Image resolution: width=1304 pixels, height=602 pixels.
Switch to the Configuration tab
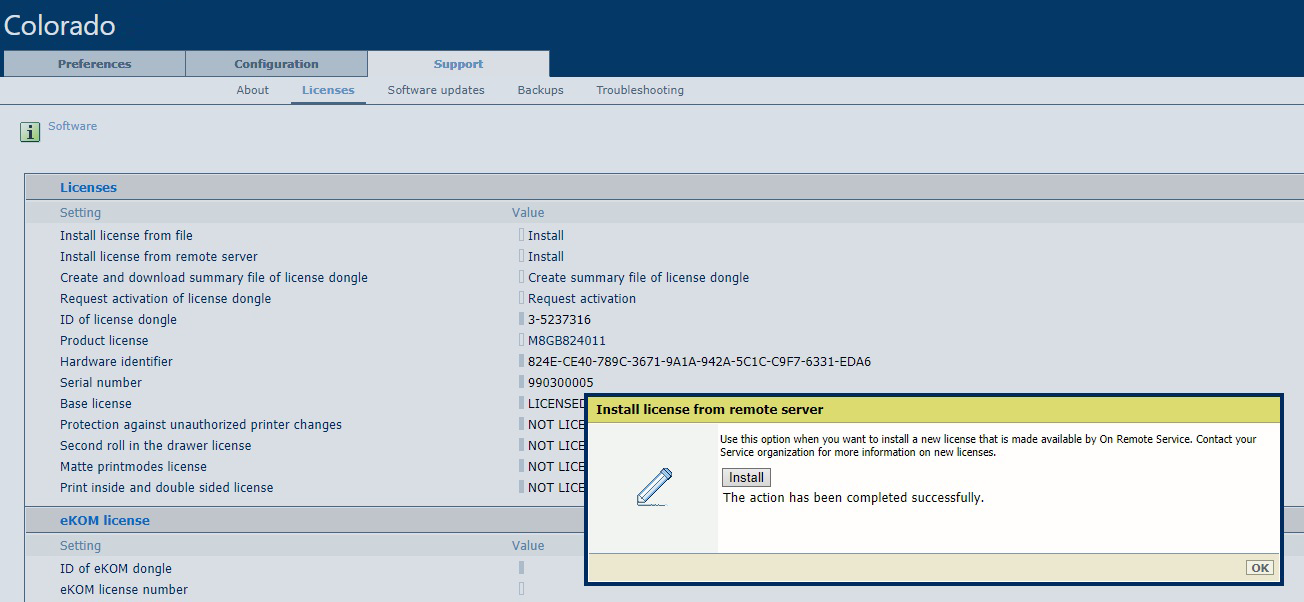(276, 64)
